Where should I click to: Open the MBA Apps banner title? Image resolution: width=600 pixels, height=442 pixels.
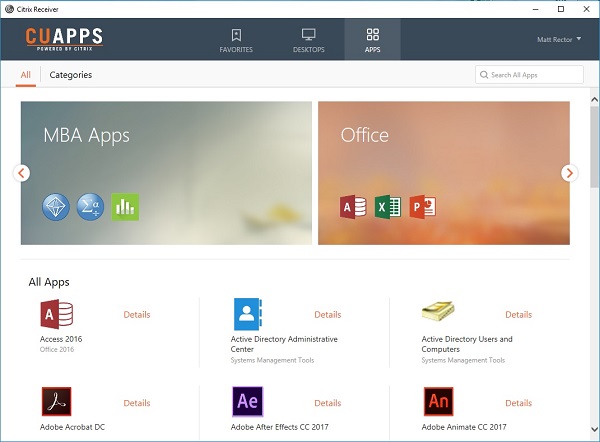pos(86,136)
